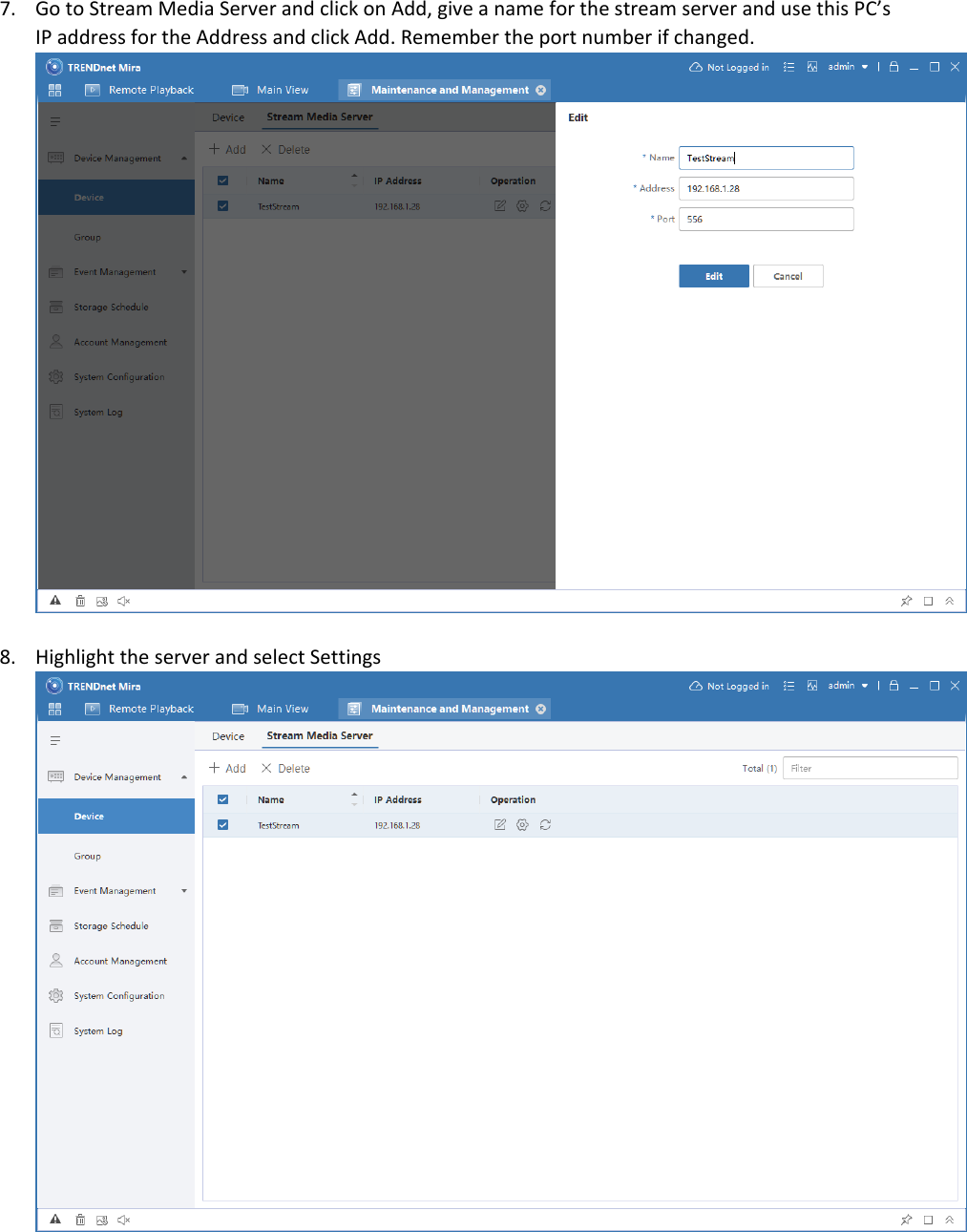
Task: Open the admin account dropdown
Action: tap(846, 685)
